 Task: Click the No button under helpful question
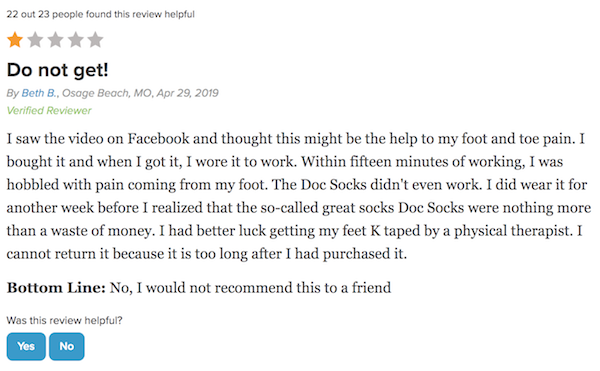67,347
